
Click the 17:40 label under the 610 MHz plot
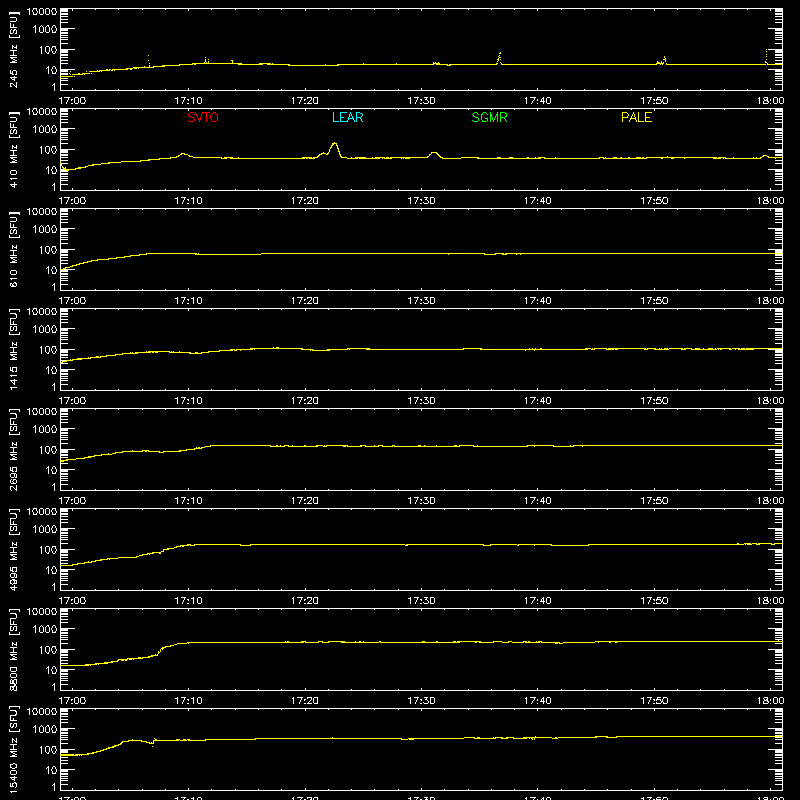coord(538,301)
